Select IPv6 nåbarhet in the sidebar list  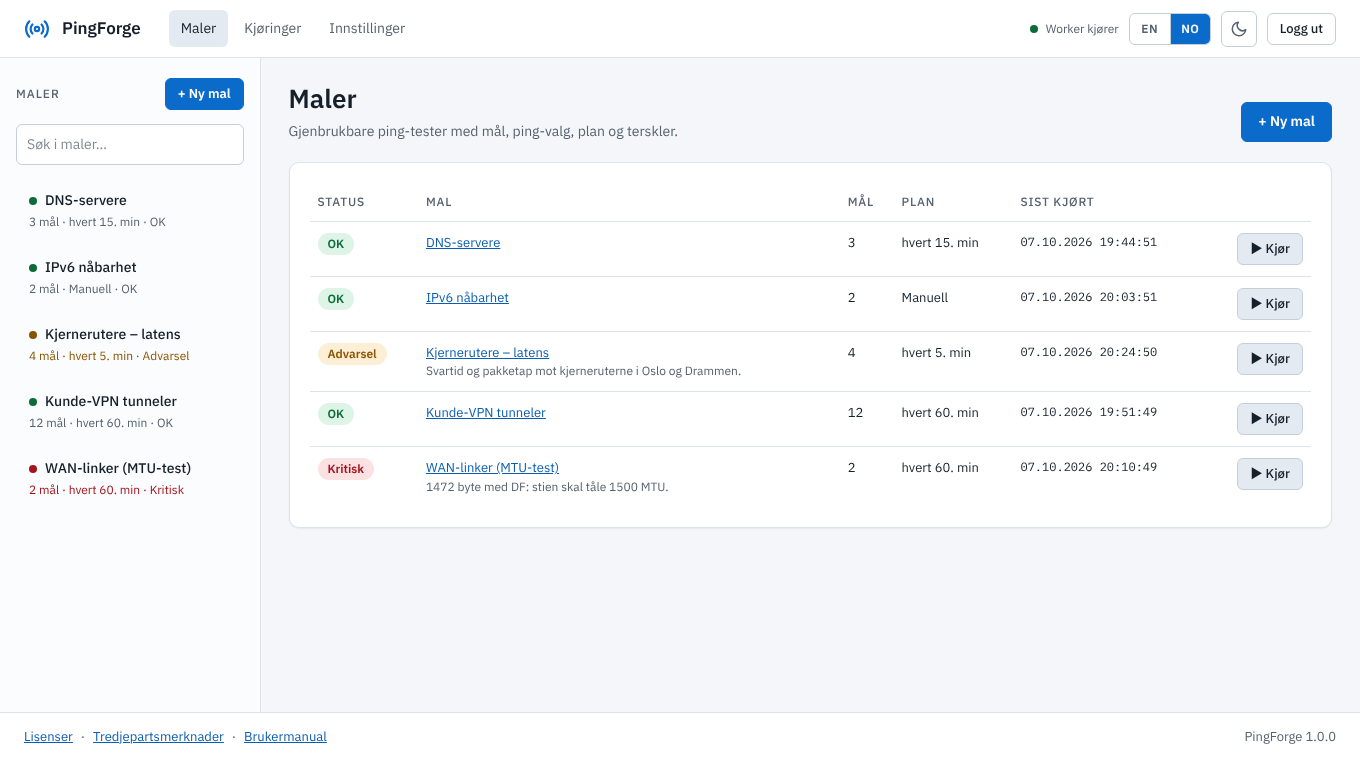130,277
